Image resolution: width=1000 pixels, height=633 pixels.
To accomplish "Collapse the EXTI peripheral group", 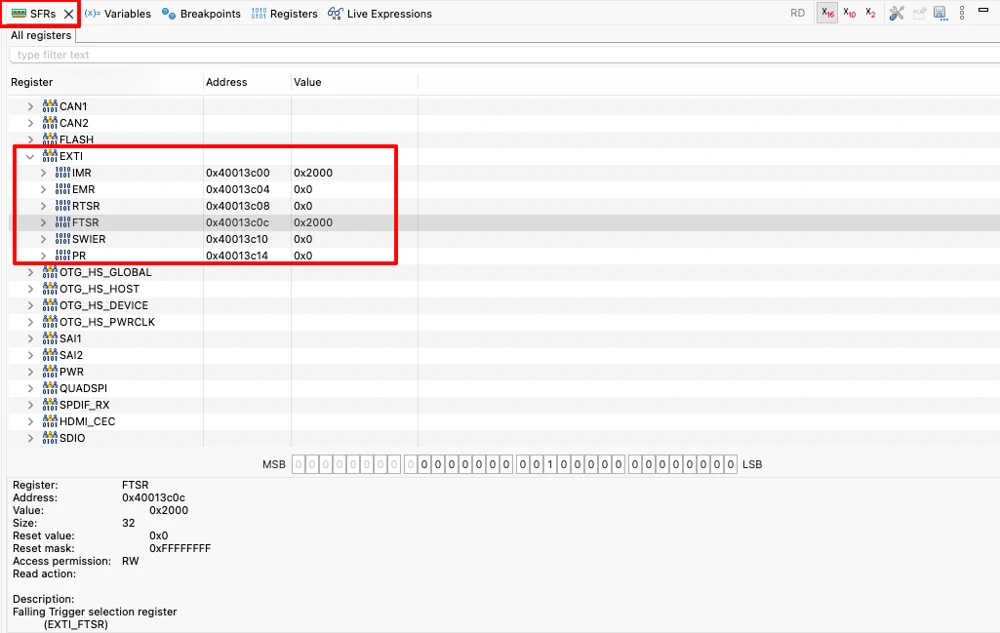I will (x=30, y=156).
